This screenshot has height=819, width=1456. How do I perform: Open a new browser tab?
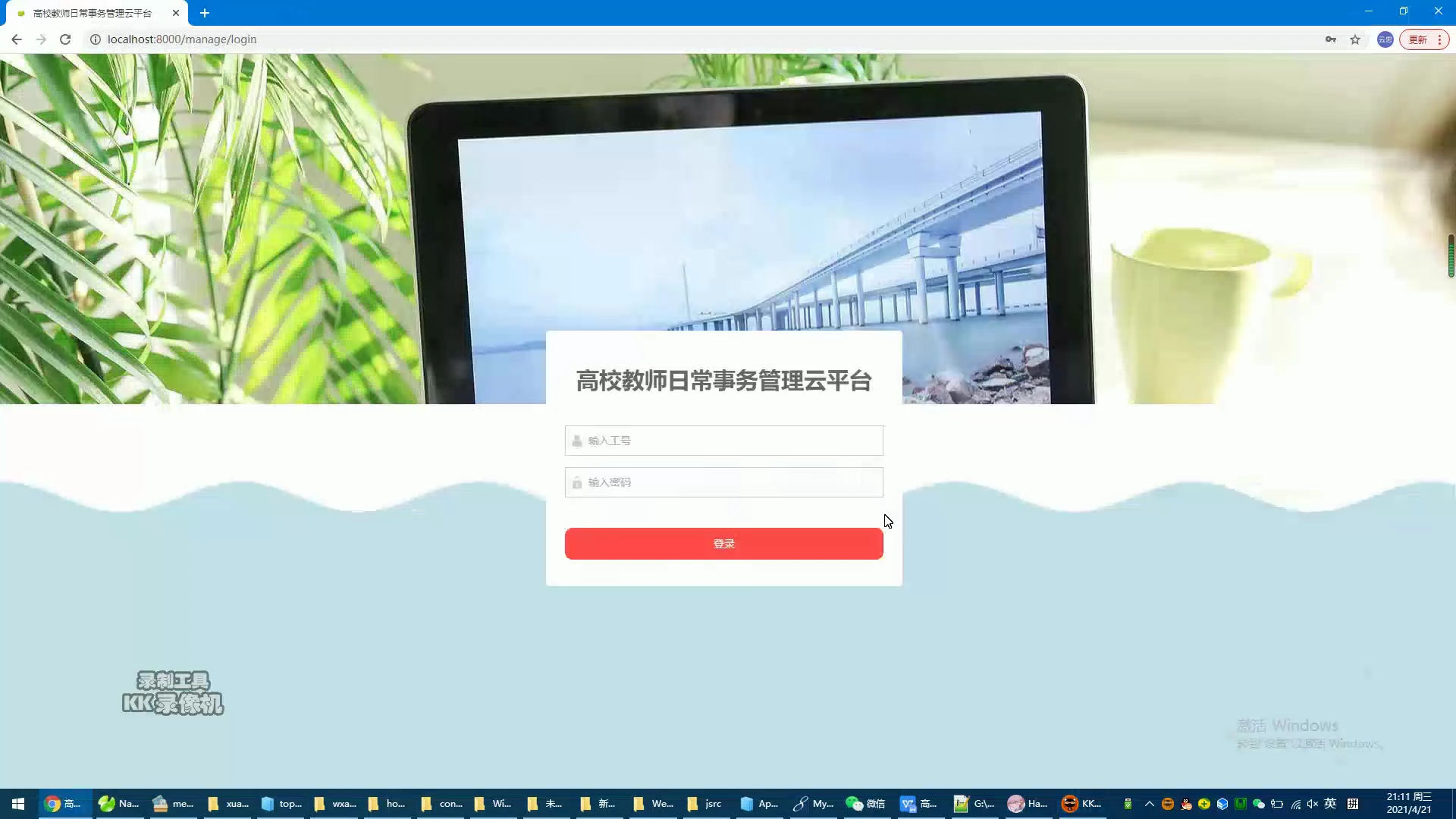[x=205, y=13]
